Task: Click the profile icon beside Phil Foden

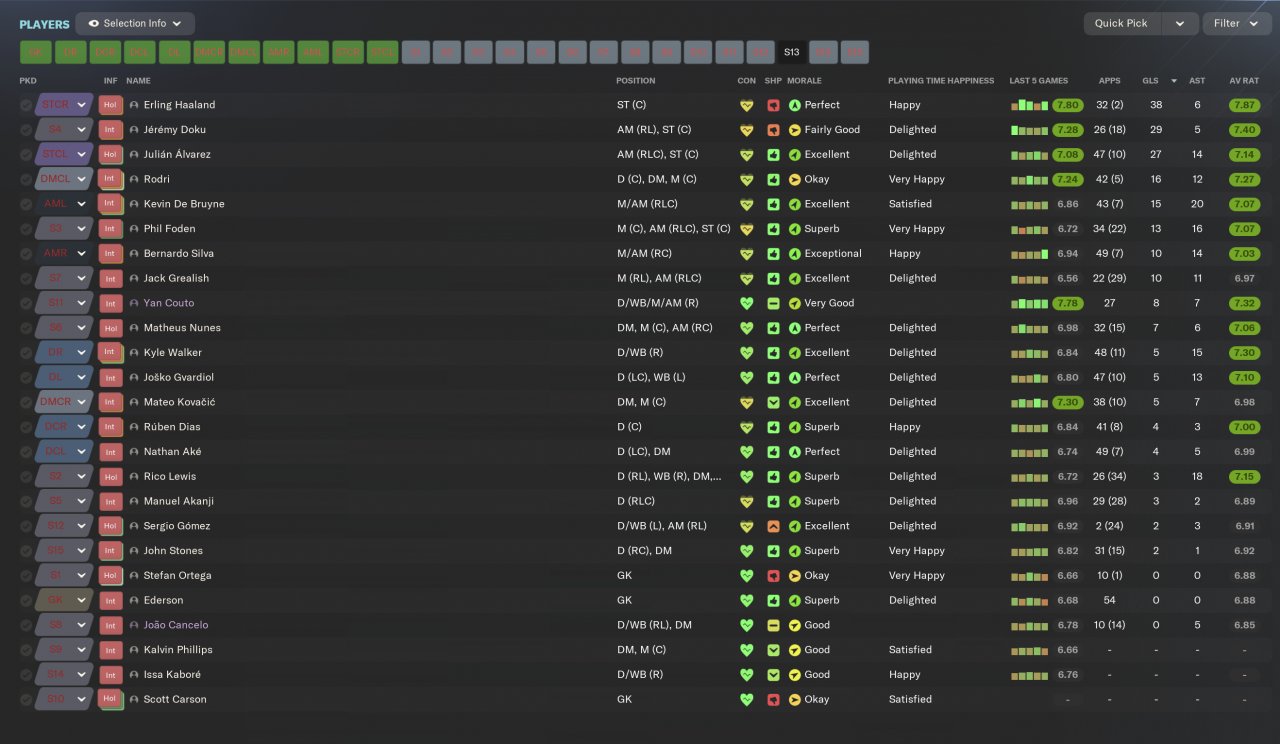Action: click(x=134, y=229)
